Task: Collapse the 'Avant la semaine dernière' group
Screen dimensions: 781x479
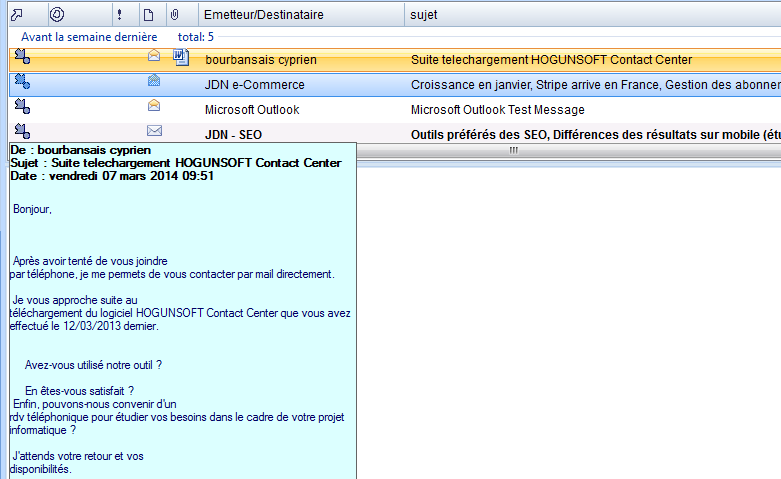Action: point(89,37)
